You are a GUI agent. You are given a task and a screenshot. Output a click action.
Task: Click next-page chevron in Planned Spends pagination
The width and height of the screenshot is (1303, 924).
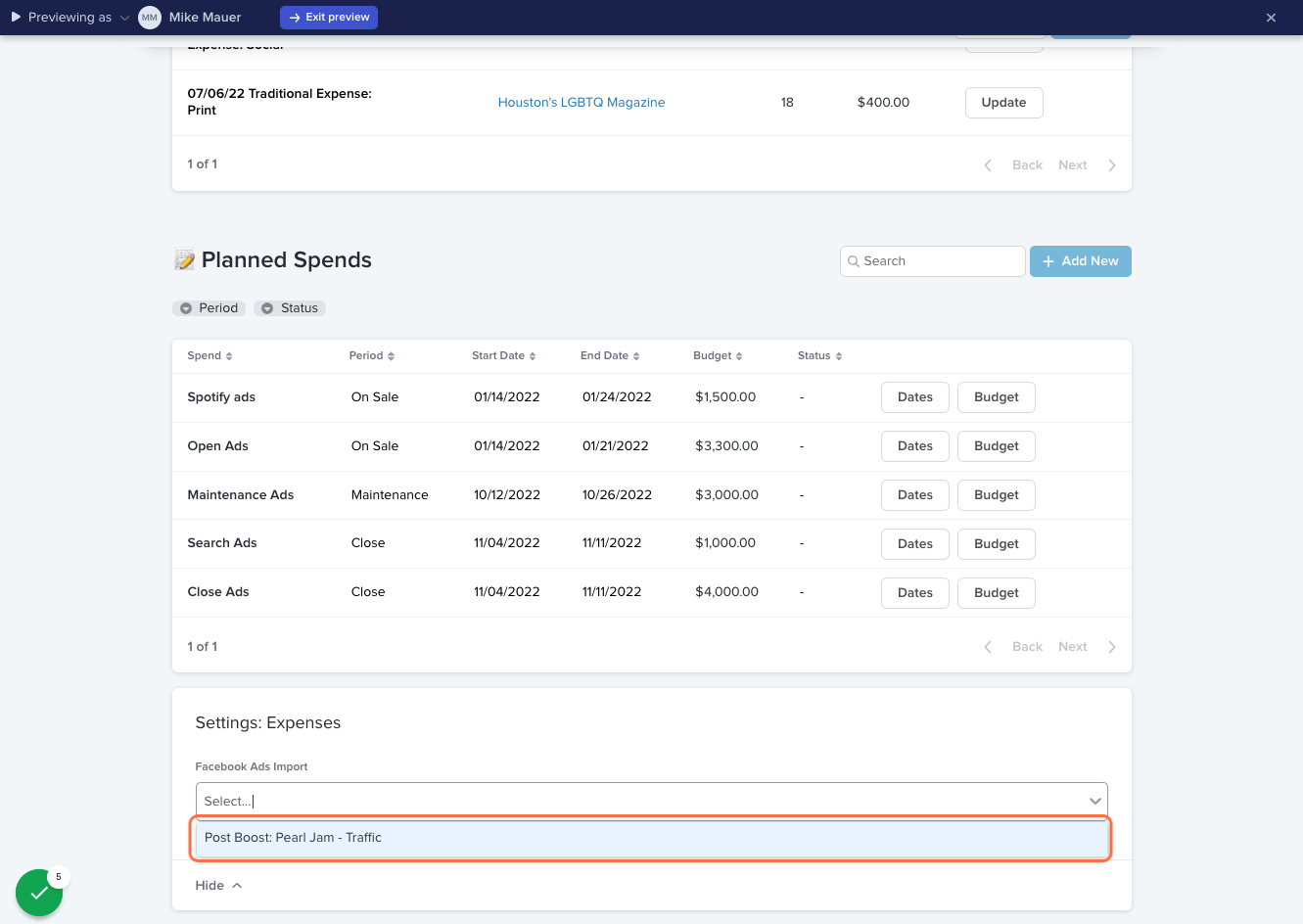[x=1112, y=647]
